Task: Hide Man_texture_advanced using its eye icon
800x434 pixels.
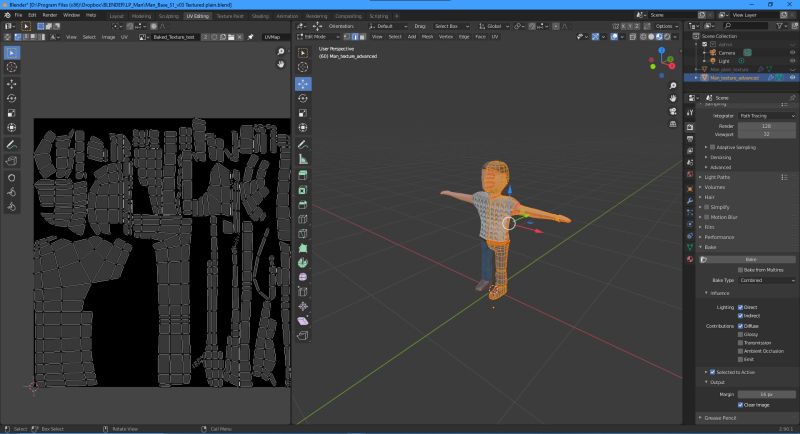Action: coord(792,78)
